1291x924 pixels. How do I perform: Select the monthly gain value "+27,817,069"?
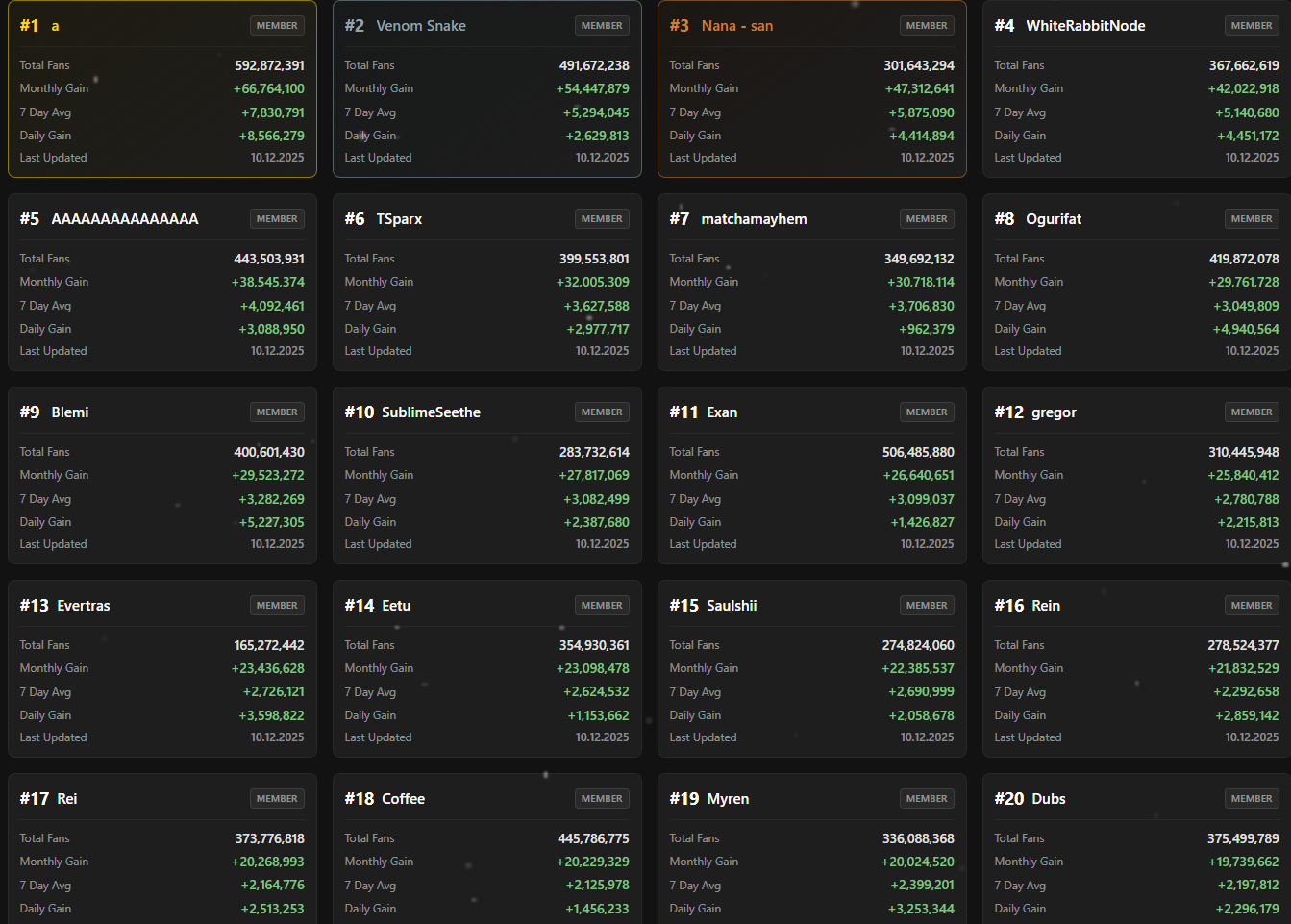594,475
